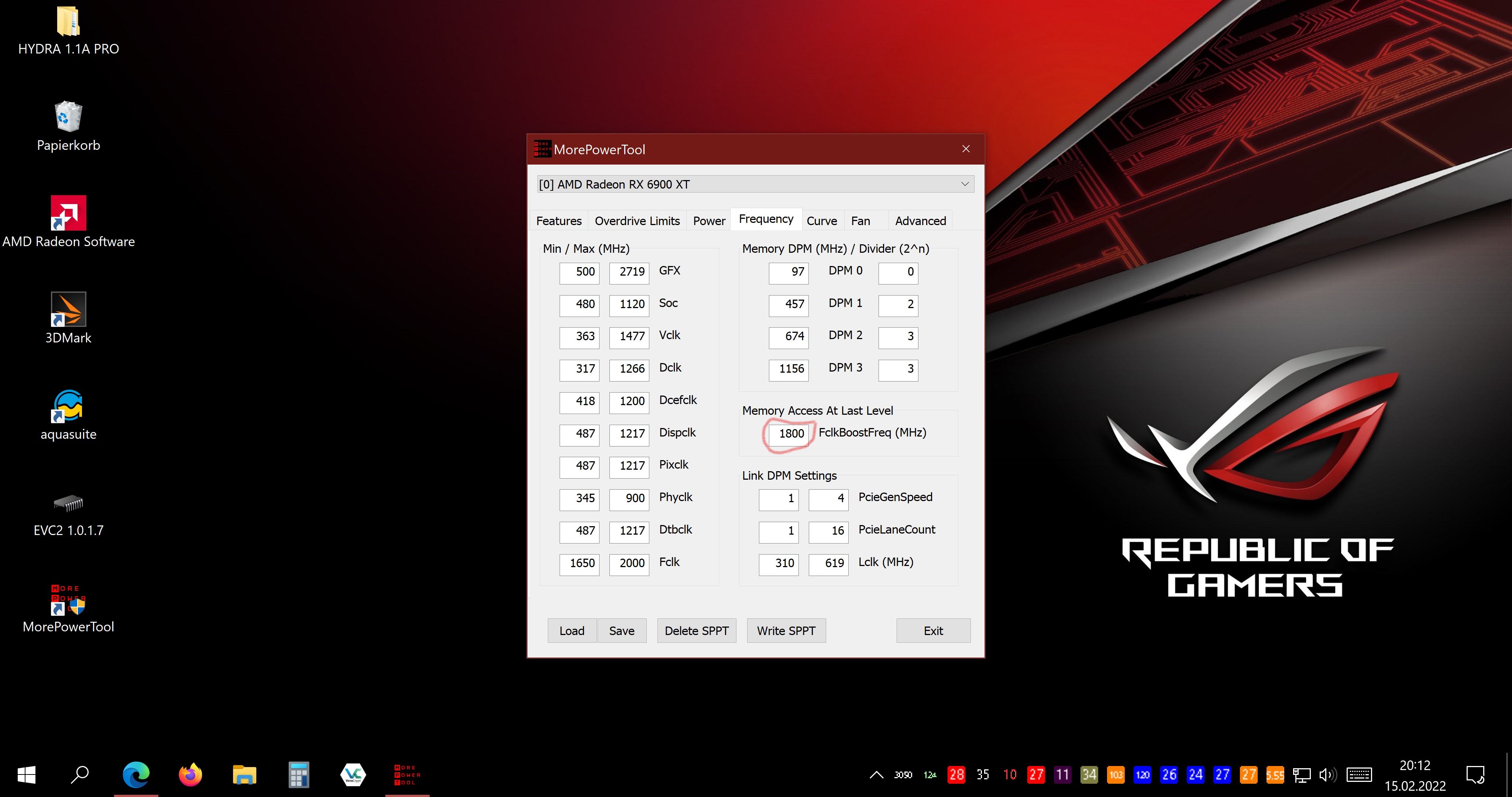Image resolution: width=1512 pixels, height=797 pixels.
Task: Switch to the Curve tab
Action: coord(822,221)
